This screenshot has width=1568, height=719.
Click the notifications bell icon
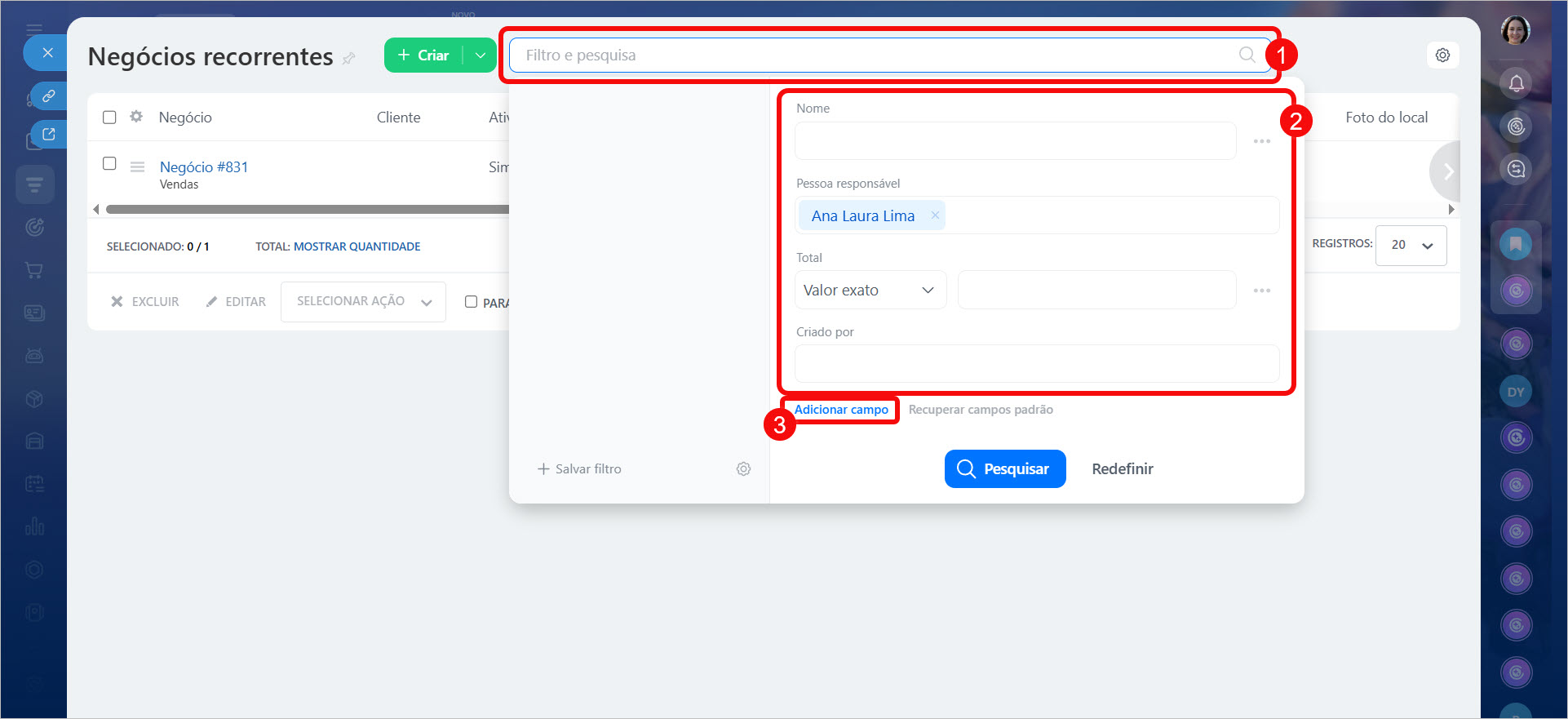click(1516, 83)
